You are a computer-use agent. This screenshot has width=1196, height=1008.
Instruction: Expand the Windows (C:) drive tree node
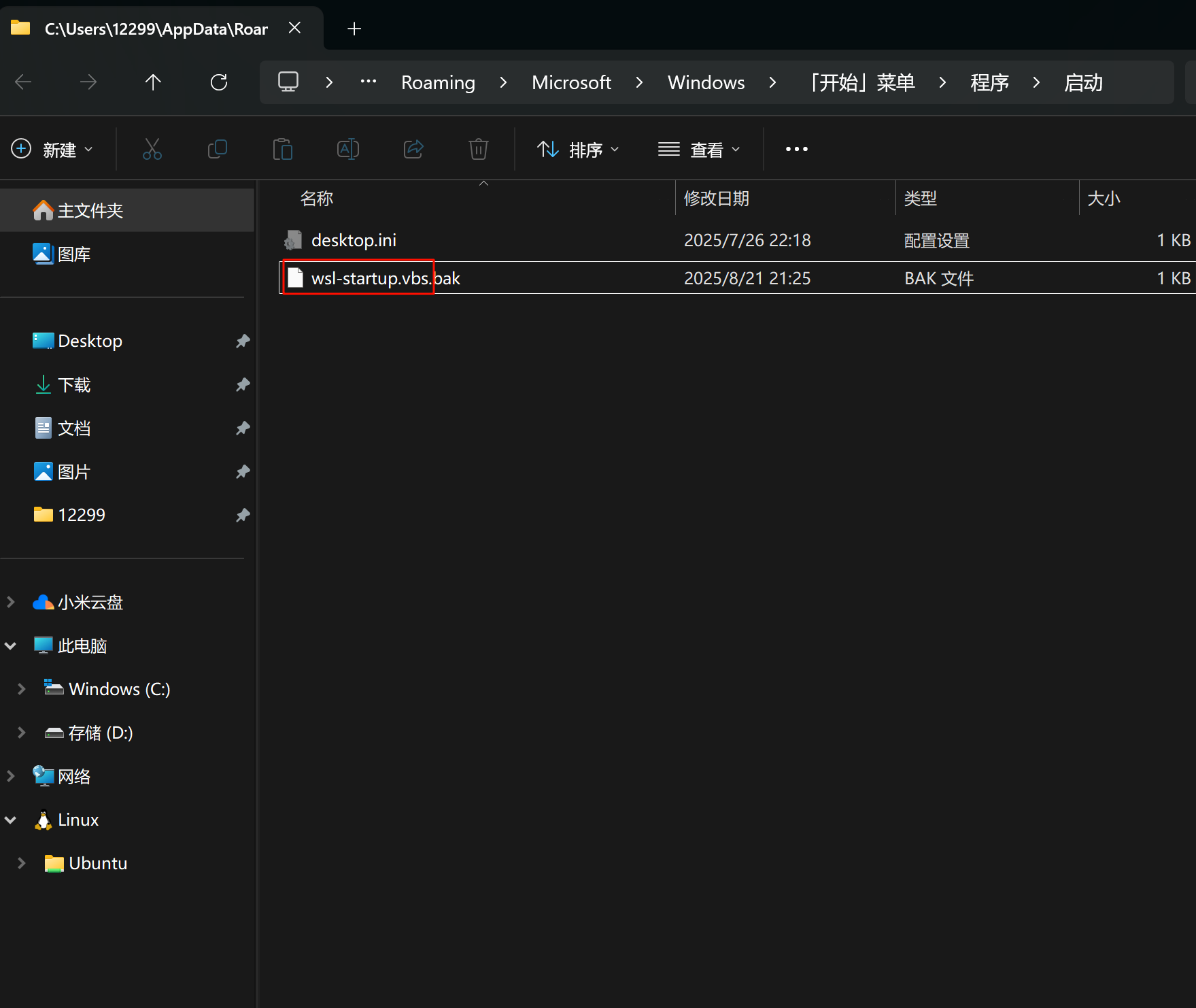point(21,689)
